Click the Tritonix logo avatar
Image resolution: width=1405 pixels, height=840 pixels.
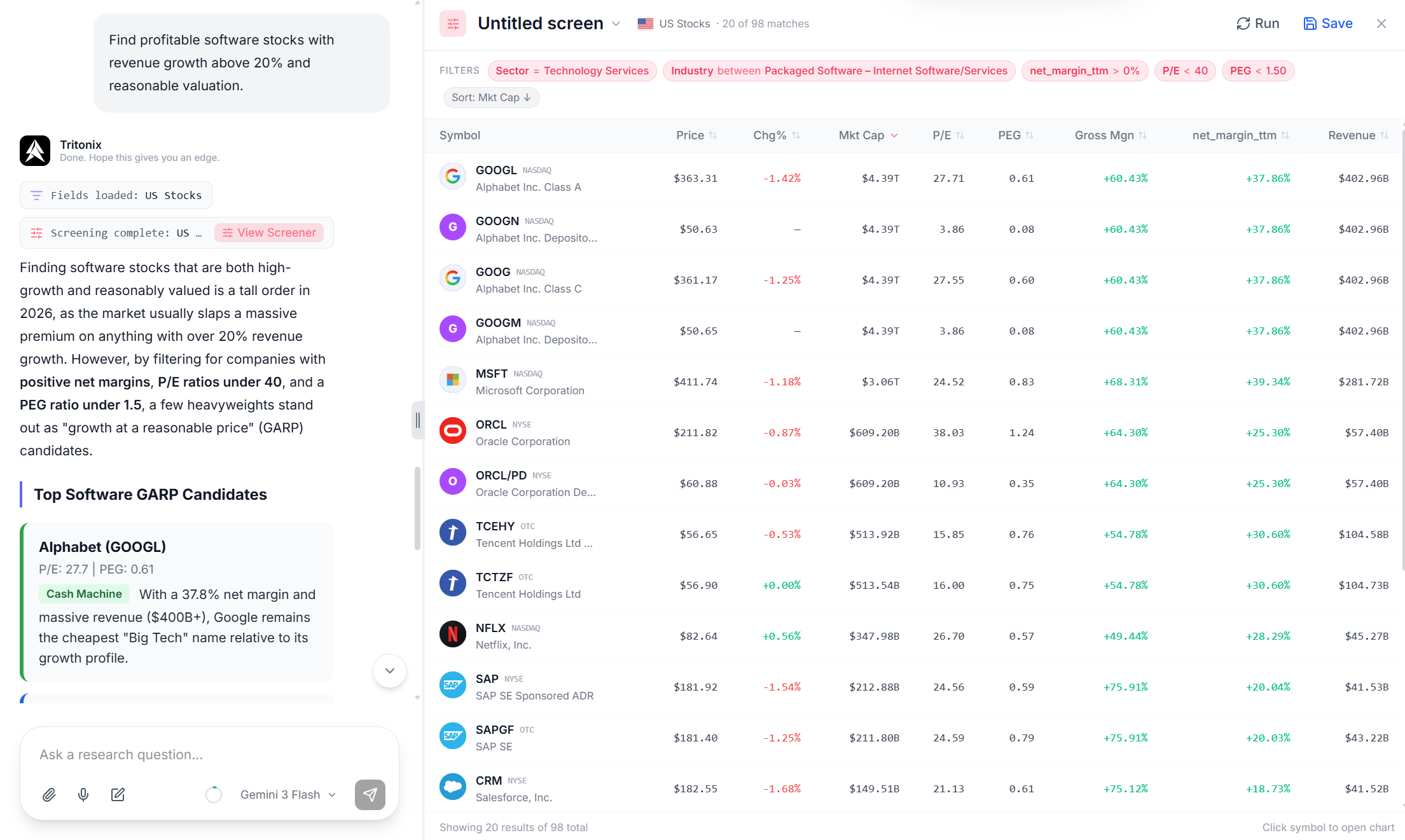point(35,151)
